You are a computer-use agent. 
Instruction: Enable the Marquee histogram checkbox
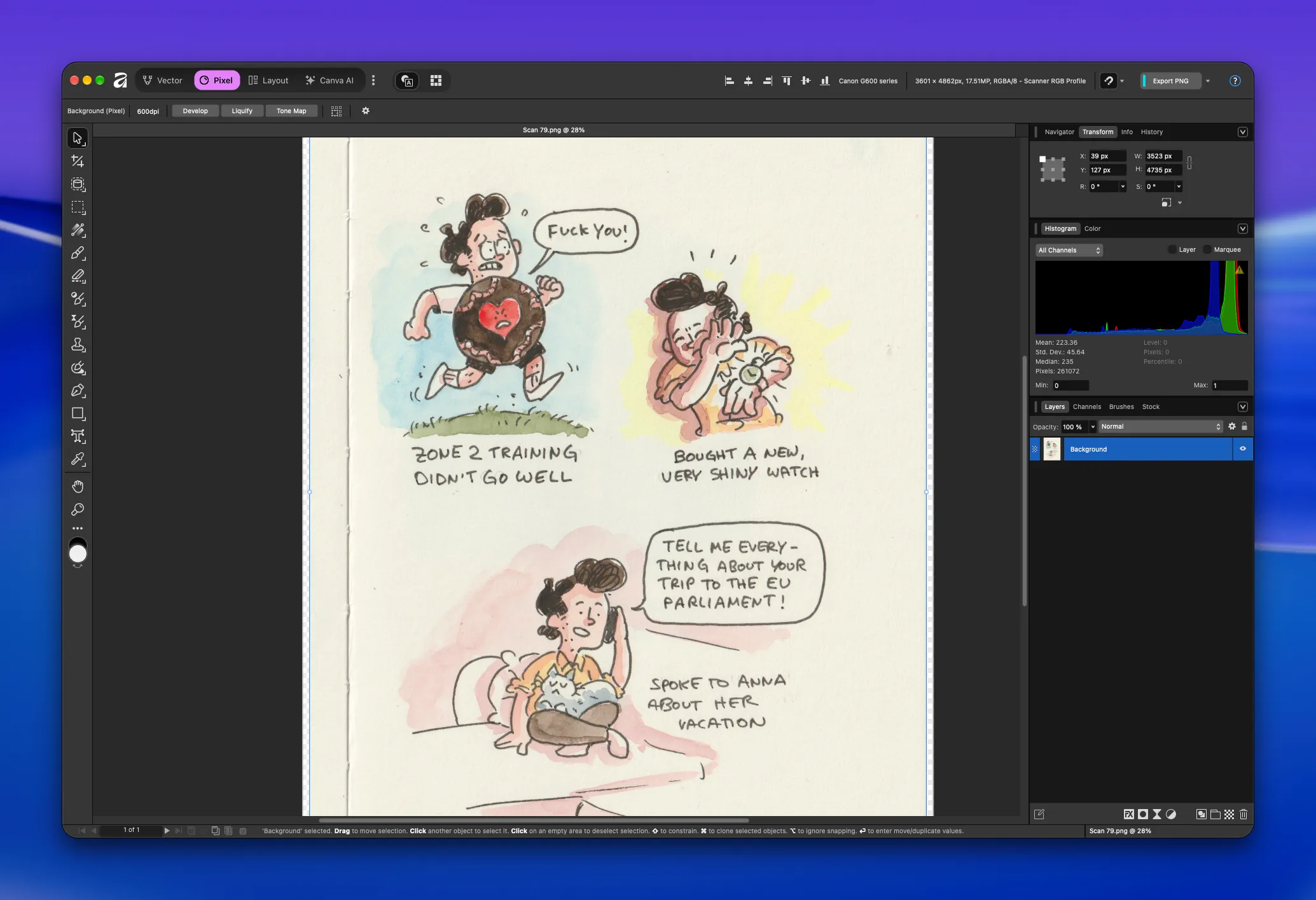tap(1207, 249)
